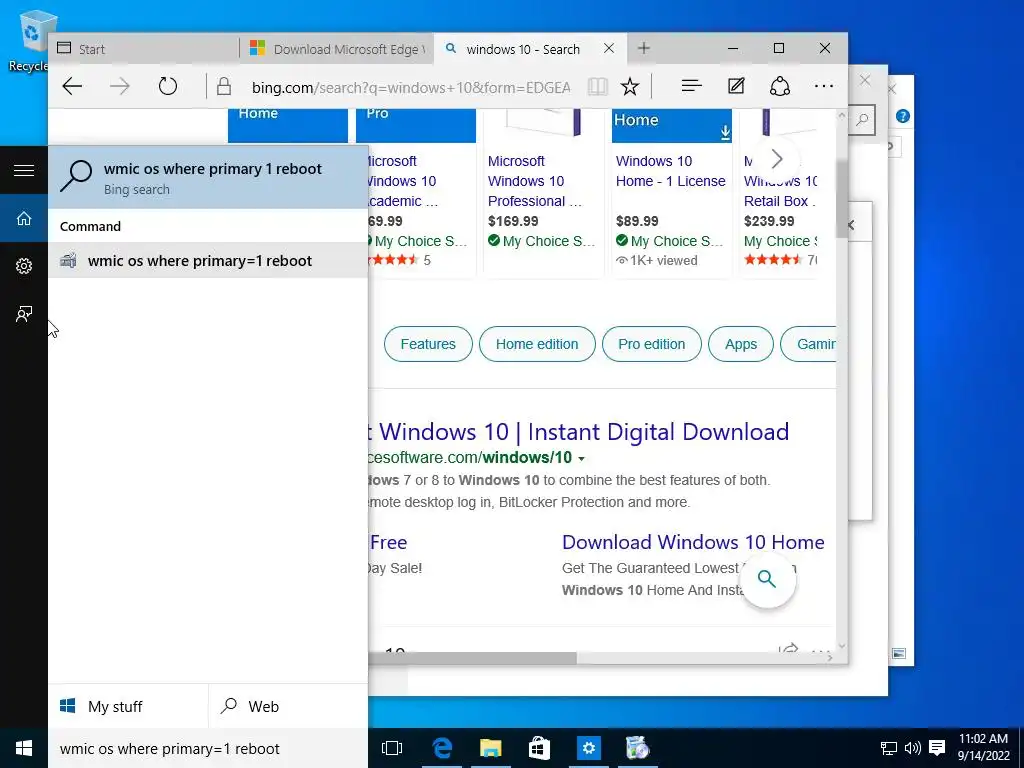This screenshot has height=768, width=1024.
Task: Make a Web Note
Action: click(736, 86)
